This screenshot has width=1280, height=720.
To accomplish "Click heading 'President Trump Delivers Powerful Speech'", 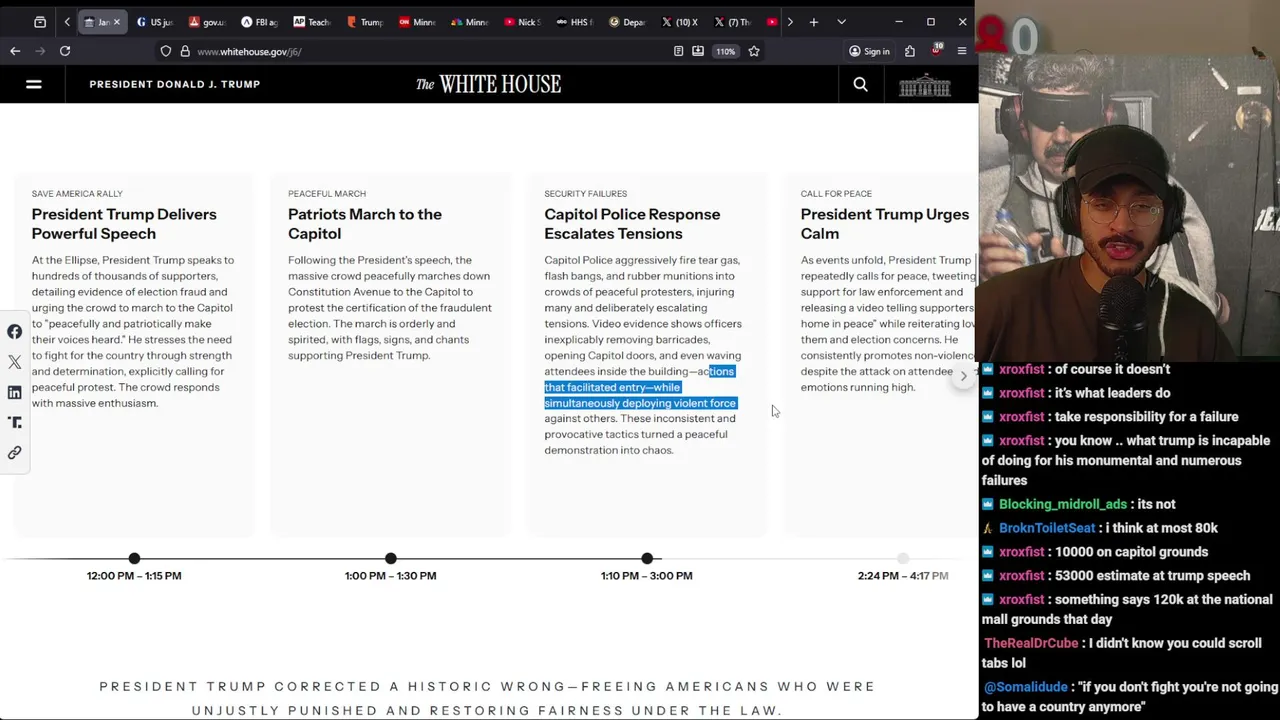I will [x=124, y=224].
